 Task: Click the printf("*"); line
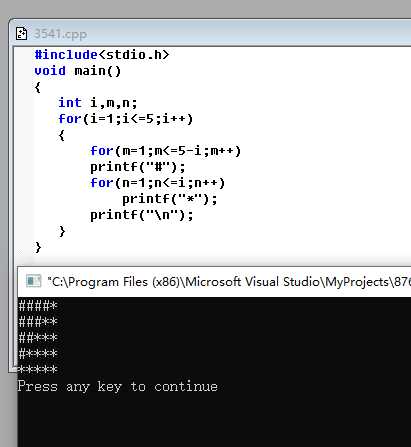[x=170, y=199]
